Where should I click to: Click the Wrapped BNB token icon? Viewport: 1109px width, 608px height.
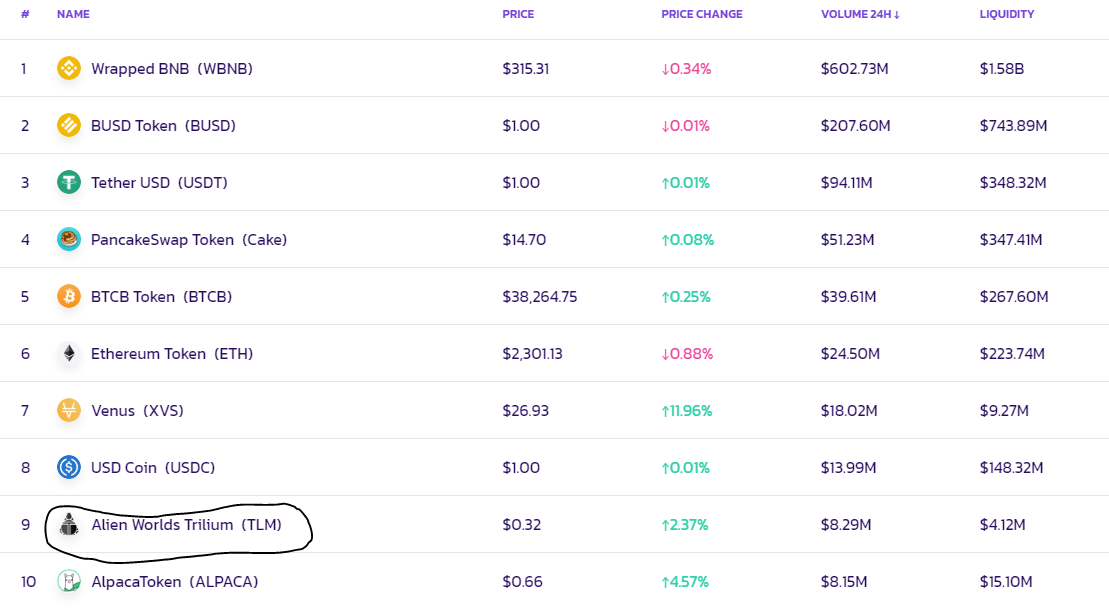click(69, 69)
